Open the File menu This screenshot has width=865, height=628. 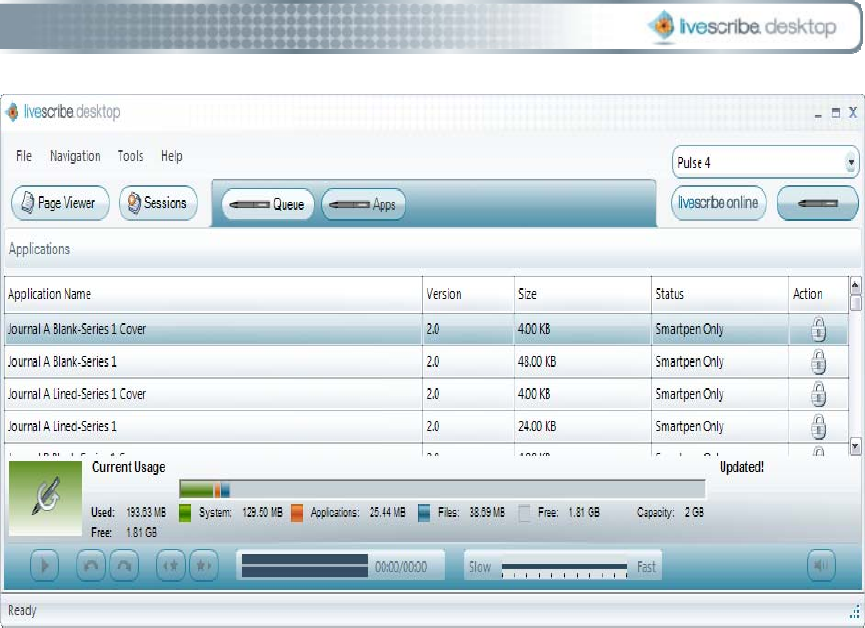pyautogui.click(x=24, y=156)
